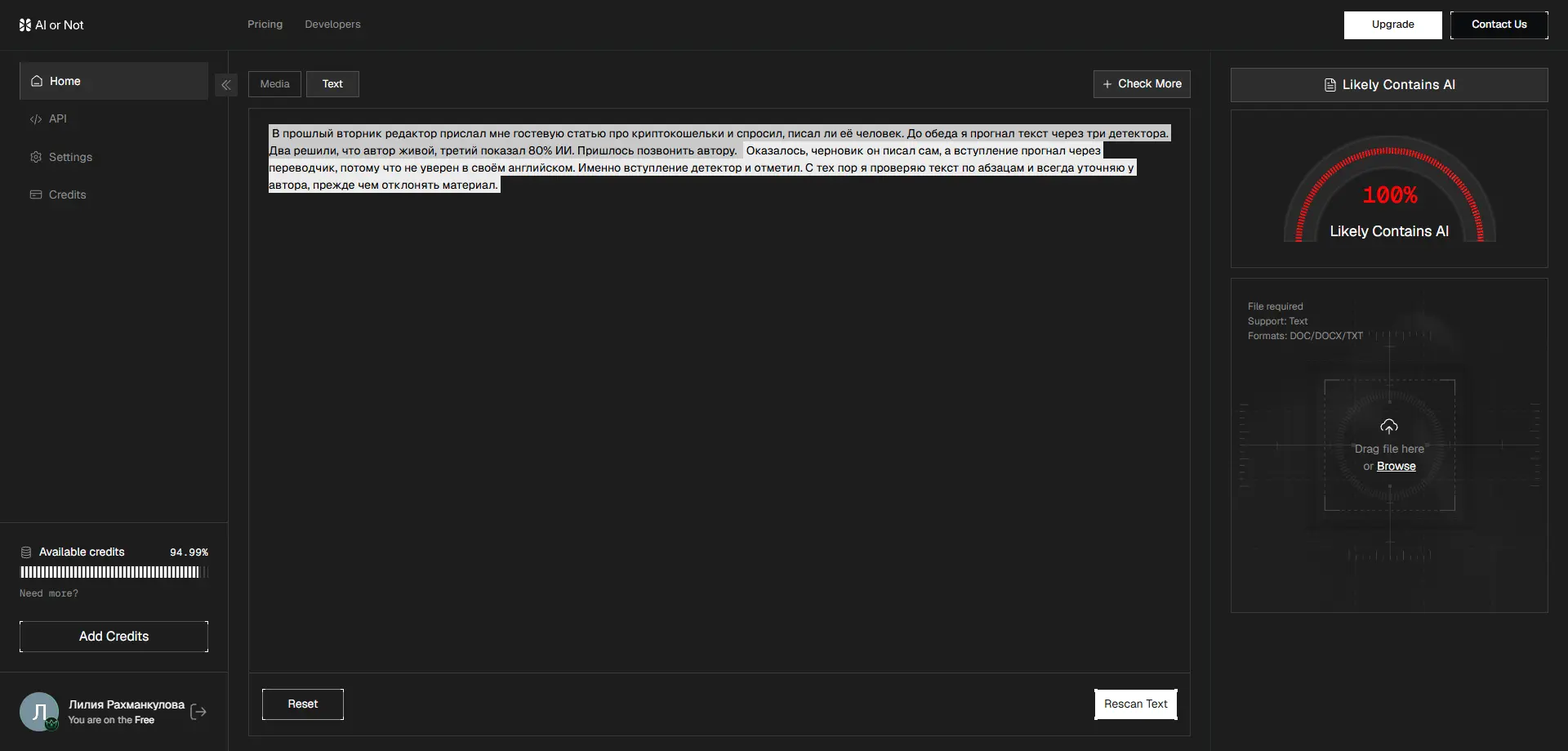
Task: Click the Reset button
Action: tap(303, 704)
